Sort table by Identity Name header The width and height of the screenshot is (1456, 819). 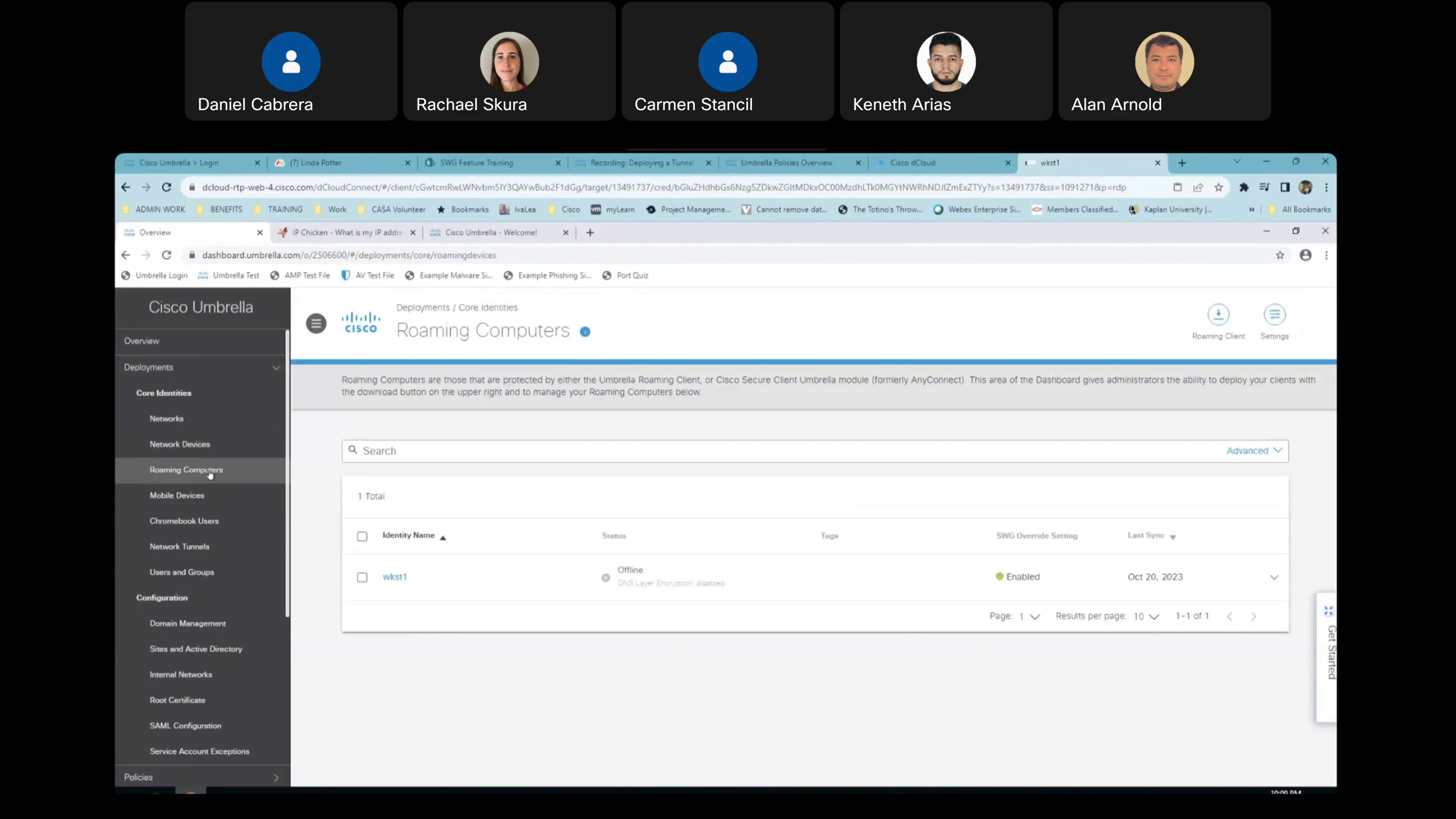[414, 535]
